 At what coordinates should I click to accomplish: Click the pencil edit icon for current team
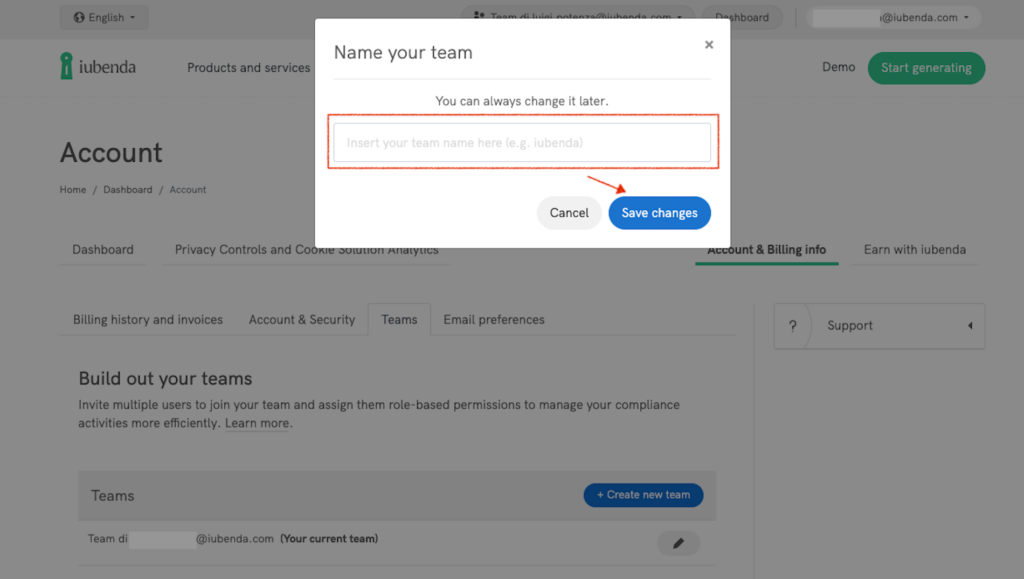(x=678, y=543)
